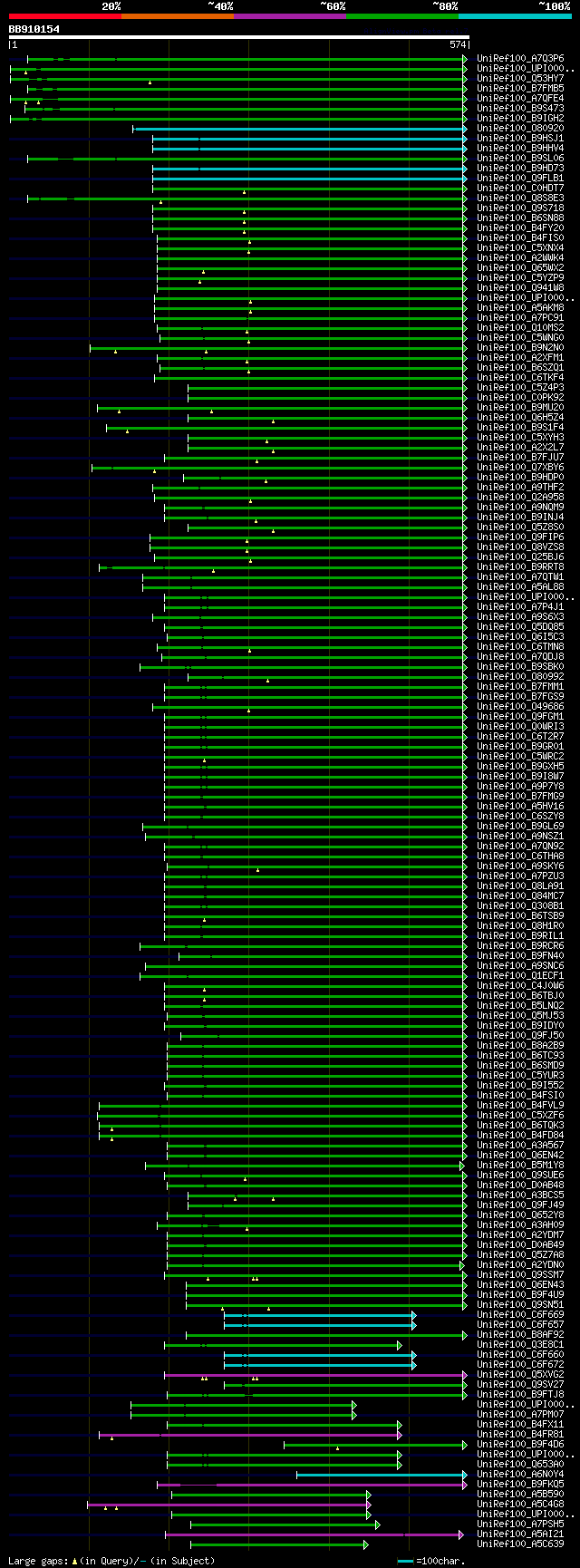
Task: Select hit label UniRef100_B9RIL1
Action: pyautogui.click(x=520, y=935)
